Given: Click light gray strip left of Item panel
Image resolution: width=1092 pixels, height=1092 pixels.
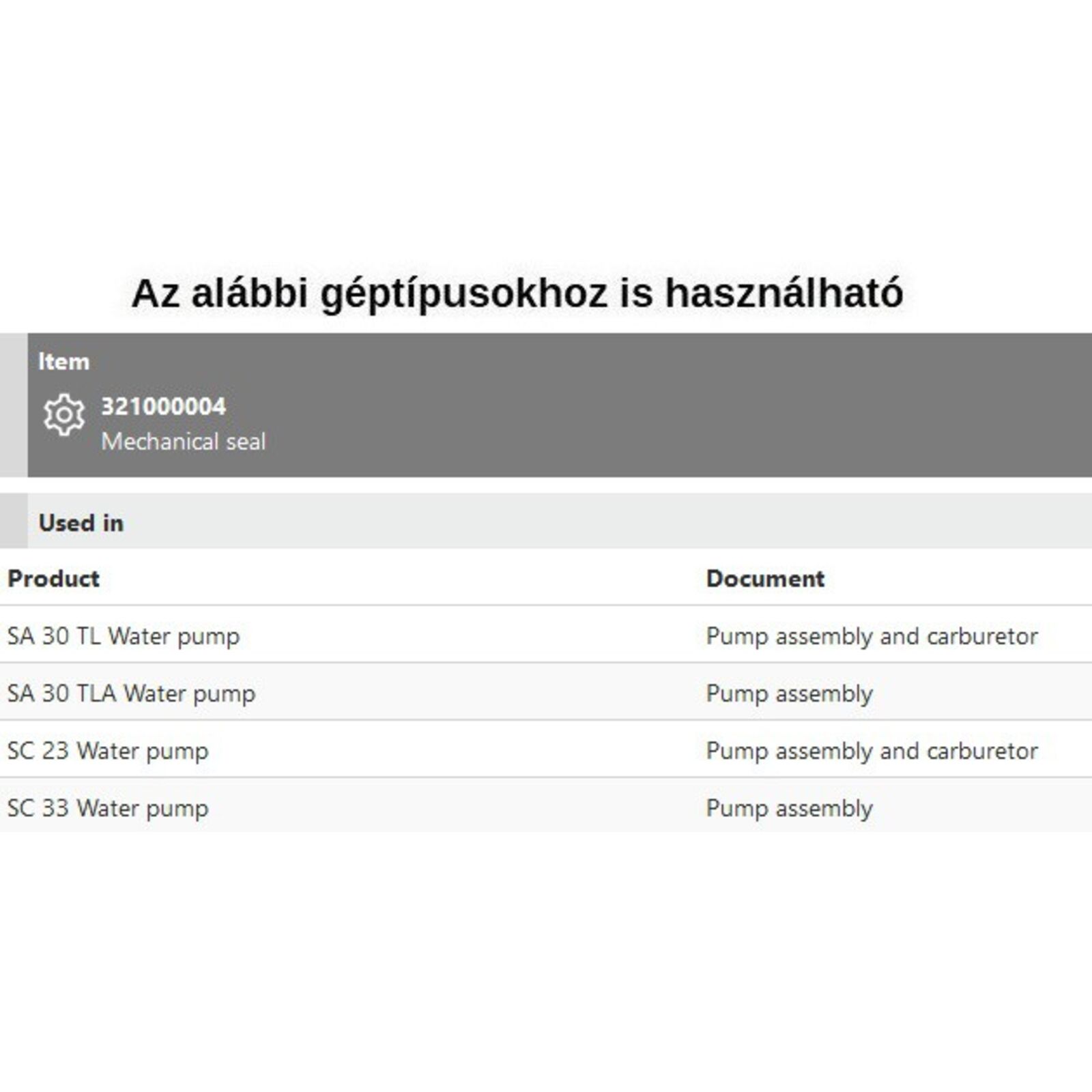Looking at the screenshot, I should click(13, 405).
